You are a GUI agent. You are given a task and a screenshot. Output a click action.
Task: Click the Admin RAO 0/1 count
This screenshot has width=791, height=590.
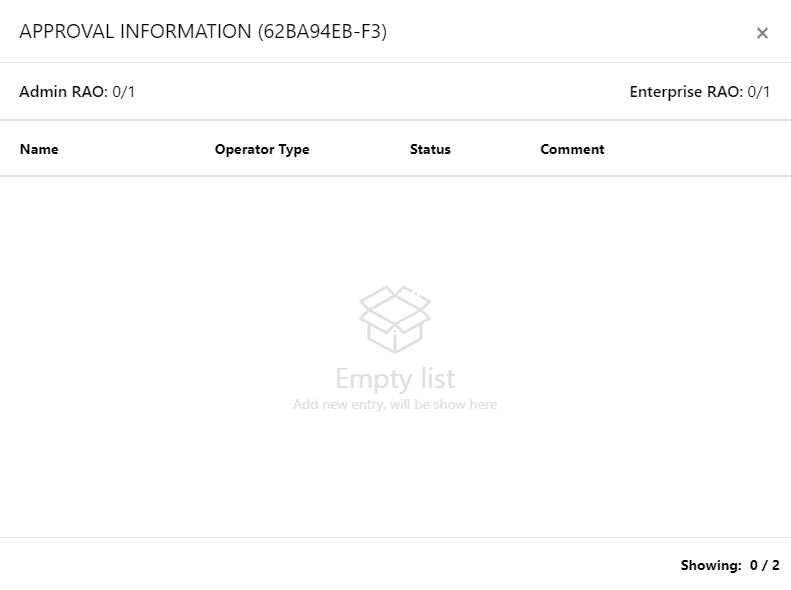point(124,92)
